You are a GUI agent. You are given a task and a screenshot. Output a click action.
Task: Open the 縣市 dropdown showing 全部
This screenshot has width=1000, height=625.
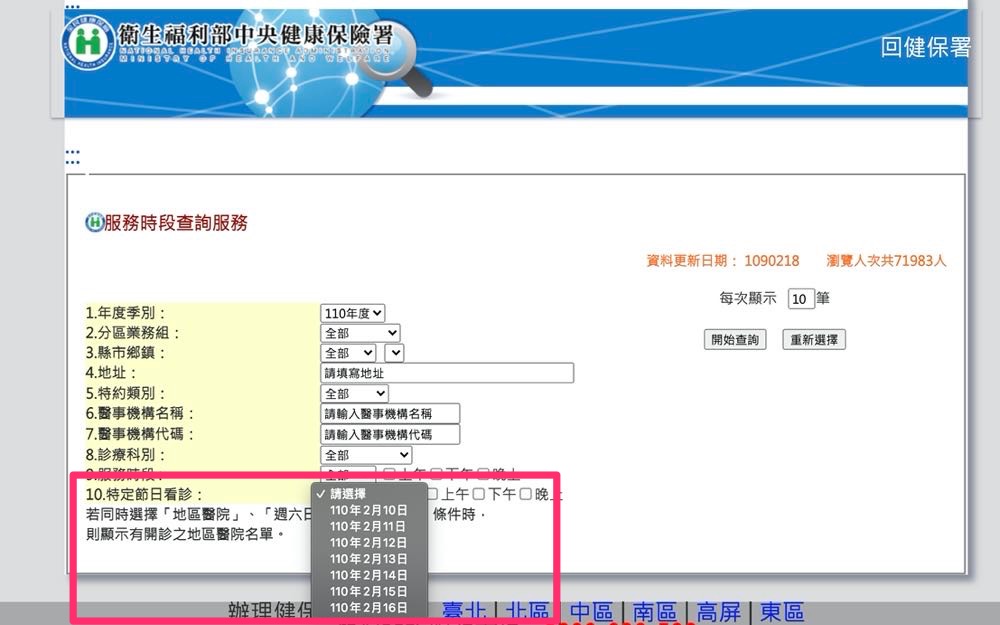(348, 353)
